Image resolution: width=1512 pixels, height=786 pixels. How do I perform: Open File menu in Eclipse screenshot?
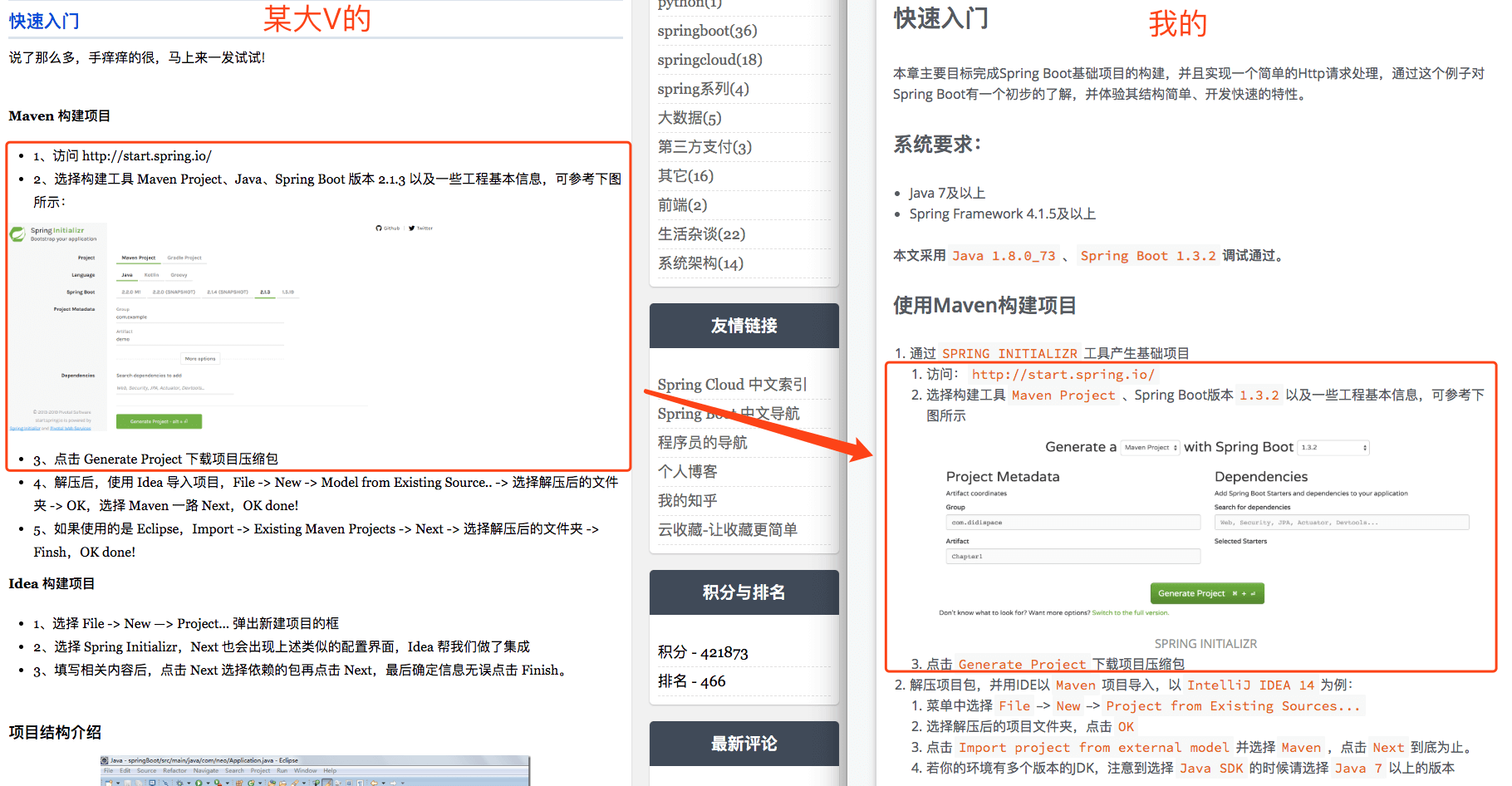[x=108, y=771]
